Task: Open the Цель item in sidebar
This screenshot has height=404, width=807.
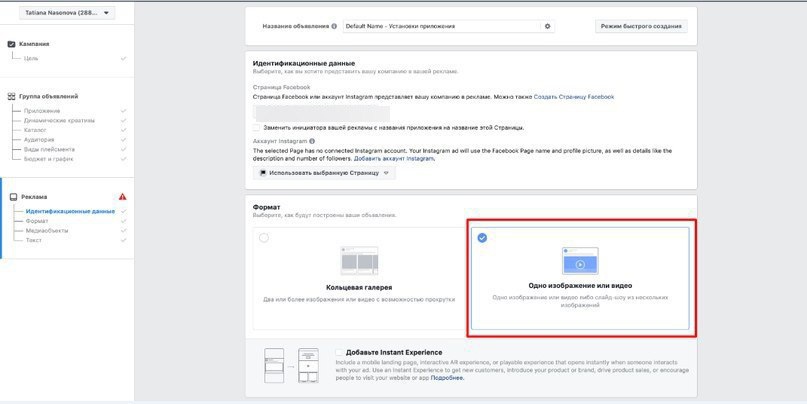Action: [31, 58]
